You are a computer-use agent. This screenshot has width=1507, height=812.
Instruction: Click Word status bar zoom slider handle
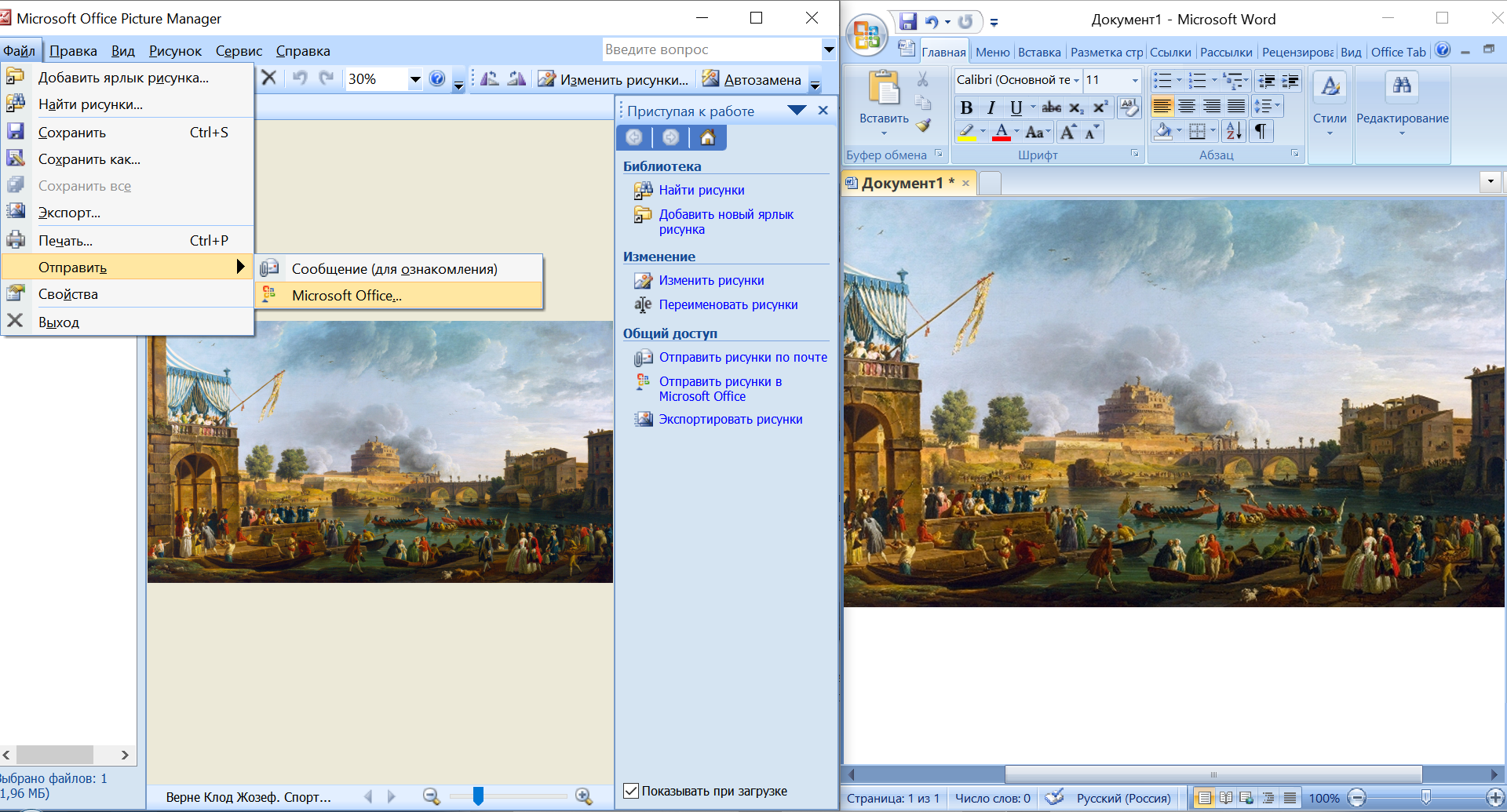1426,798
